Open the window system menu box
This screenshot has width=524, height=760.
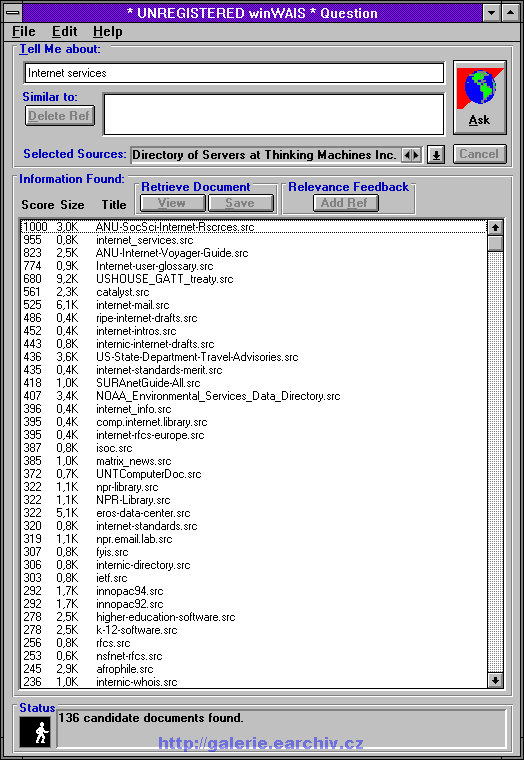click(11, 12)
